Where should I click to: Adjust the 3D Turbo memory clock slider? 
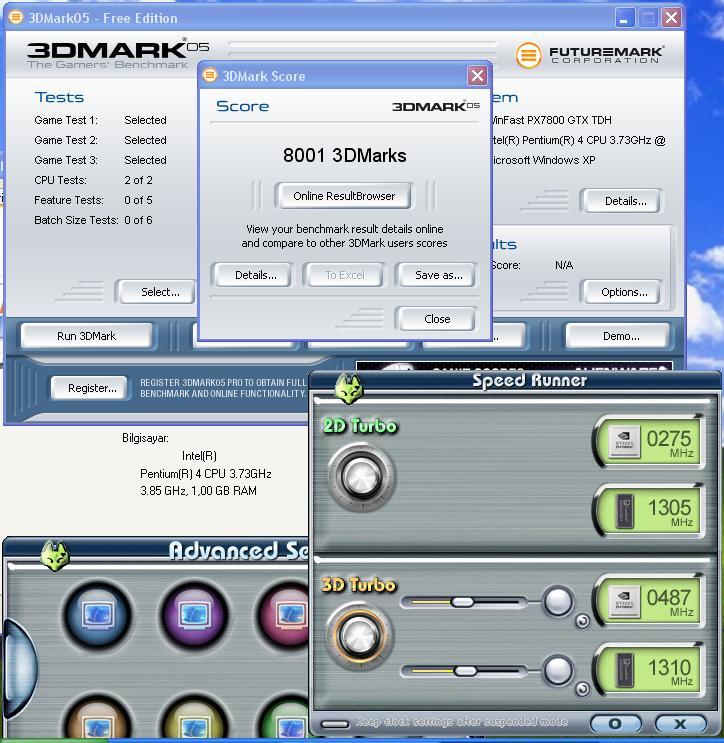(x=465, y=671)
